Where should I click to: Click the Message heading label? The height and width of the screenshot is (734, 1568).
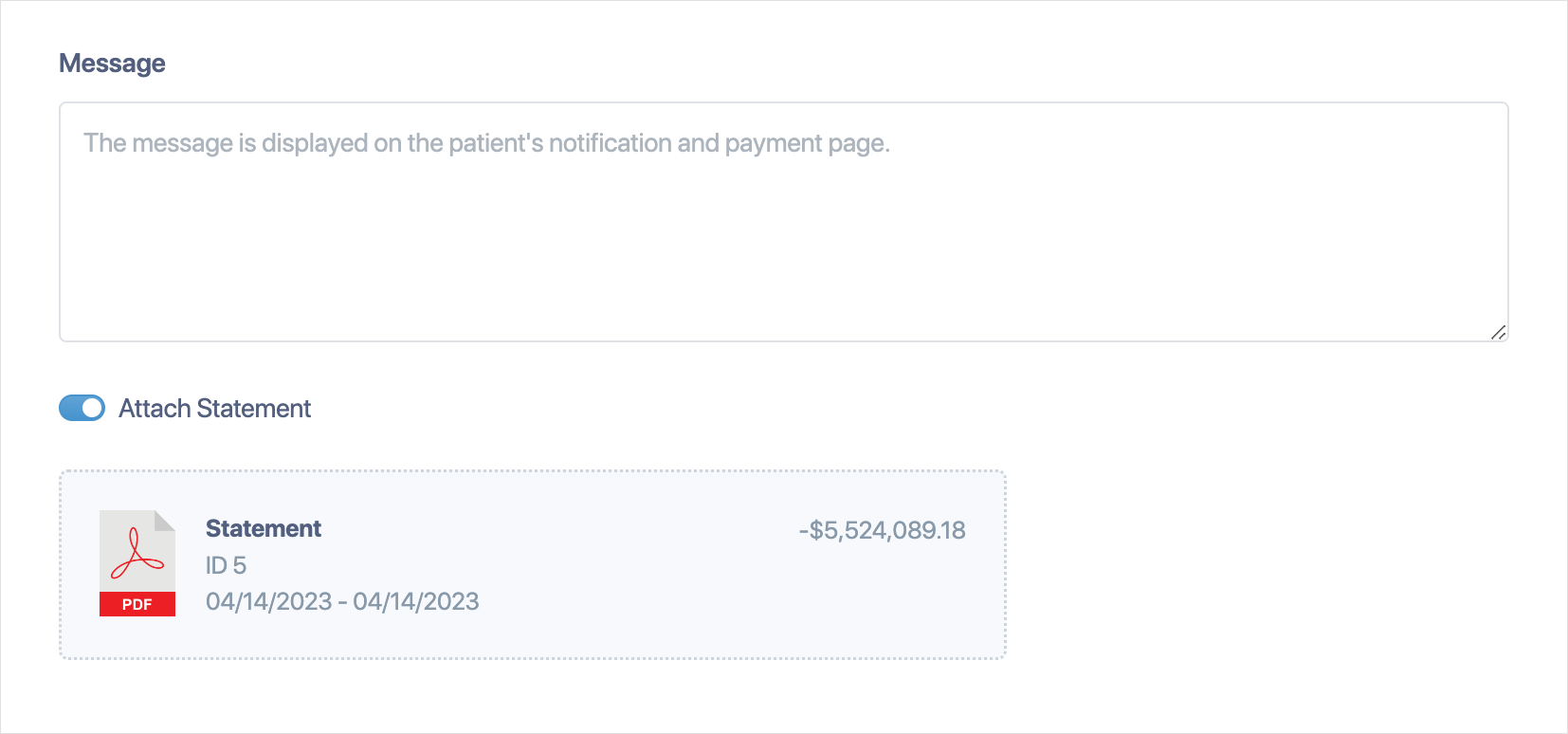pos(112,64)
